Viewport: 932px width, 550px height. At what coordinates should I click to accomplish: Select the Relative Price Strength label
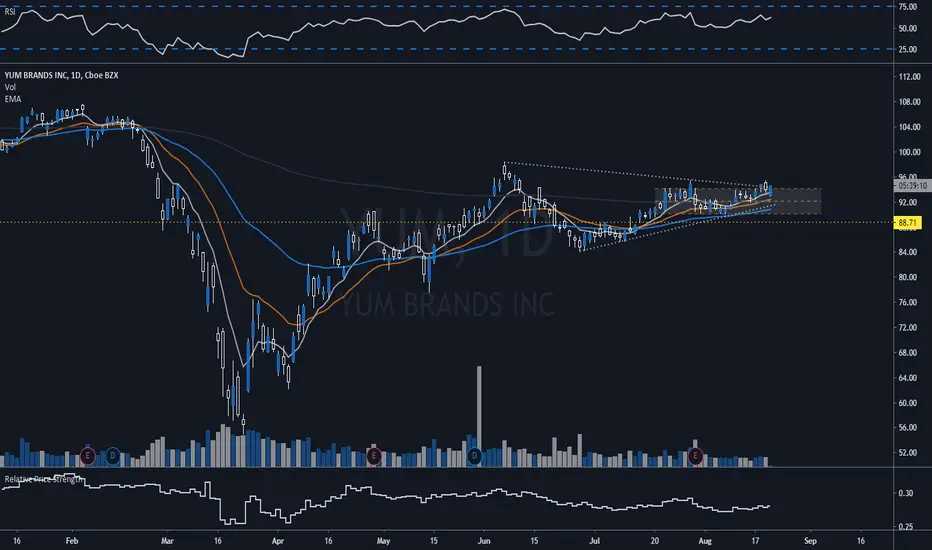[x=43, y=479]
